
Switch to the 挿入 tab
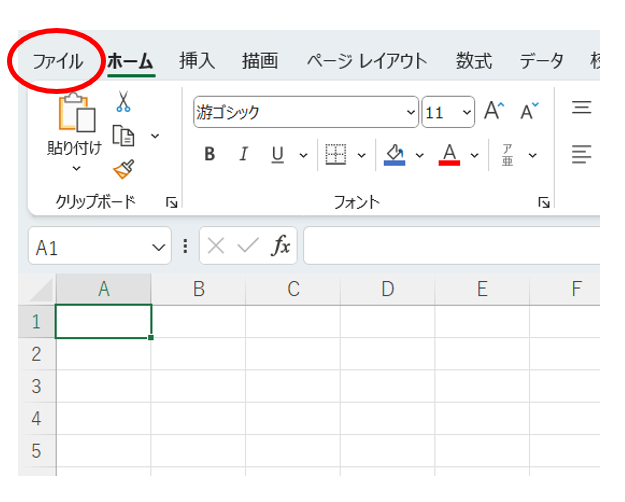(197, 61)
